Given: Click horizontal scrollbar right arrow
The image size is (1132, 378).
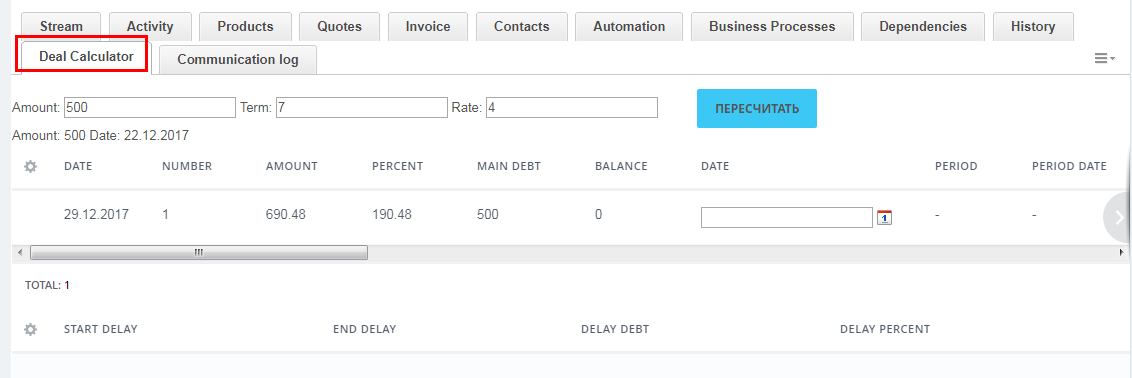Looking at the screenshot, I should (1121, 252).
